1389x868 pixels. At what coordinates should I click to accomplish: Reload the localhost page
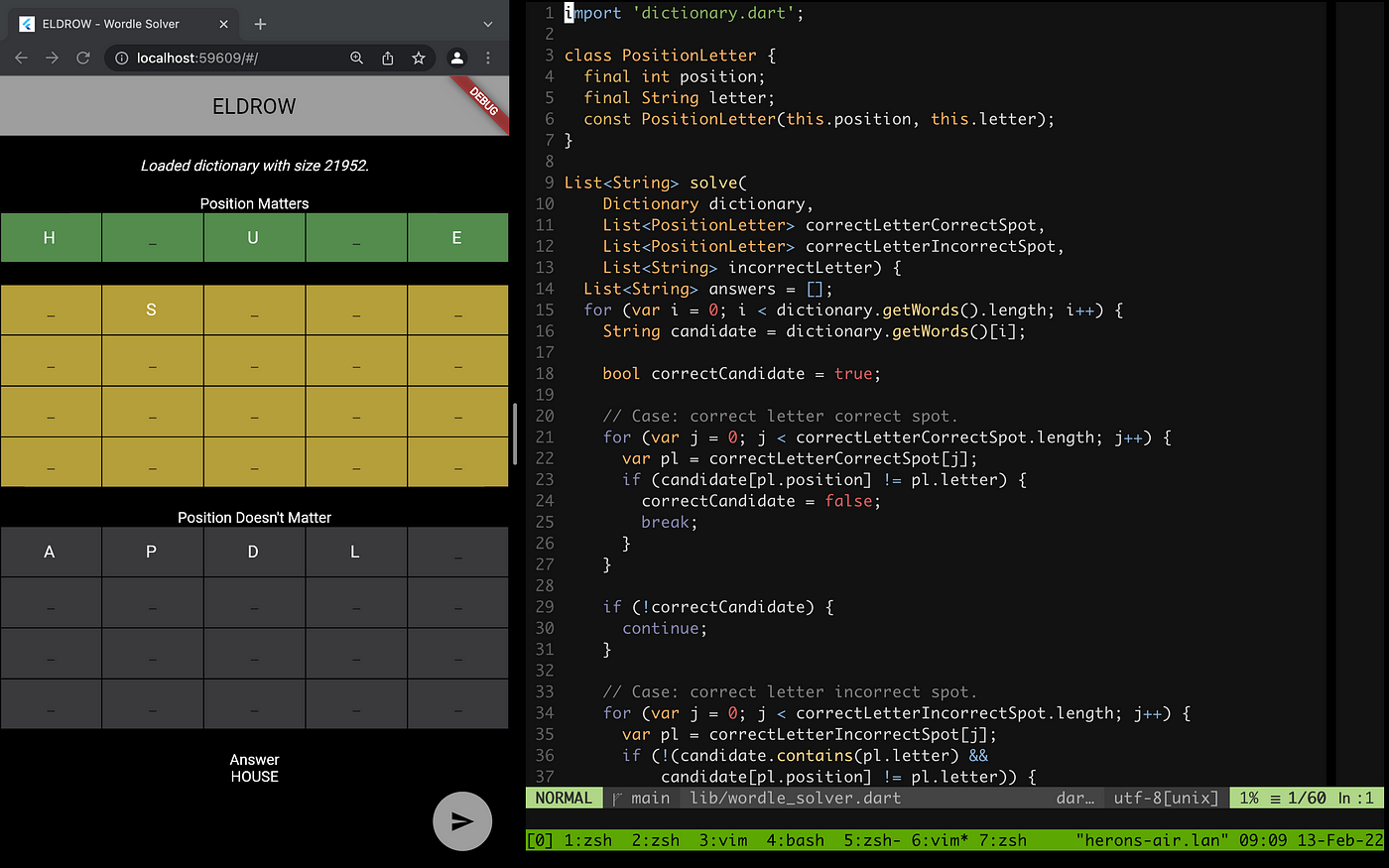[83, 59]
